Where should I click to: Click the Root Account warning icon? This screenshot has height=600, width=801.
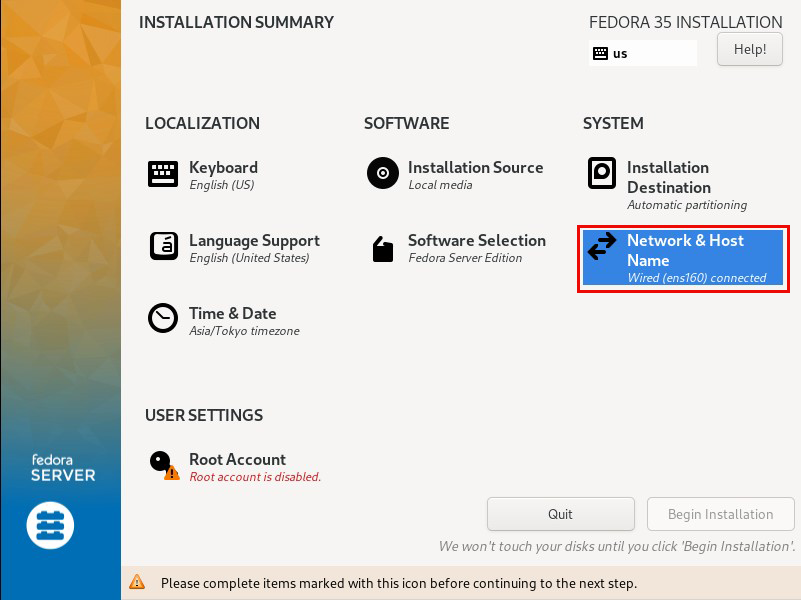[x=172, y=473]
